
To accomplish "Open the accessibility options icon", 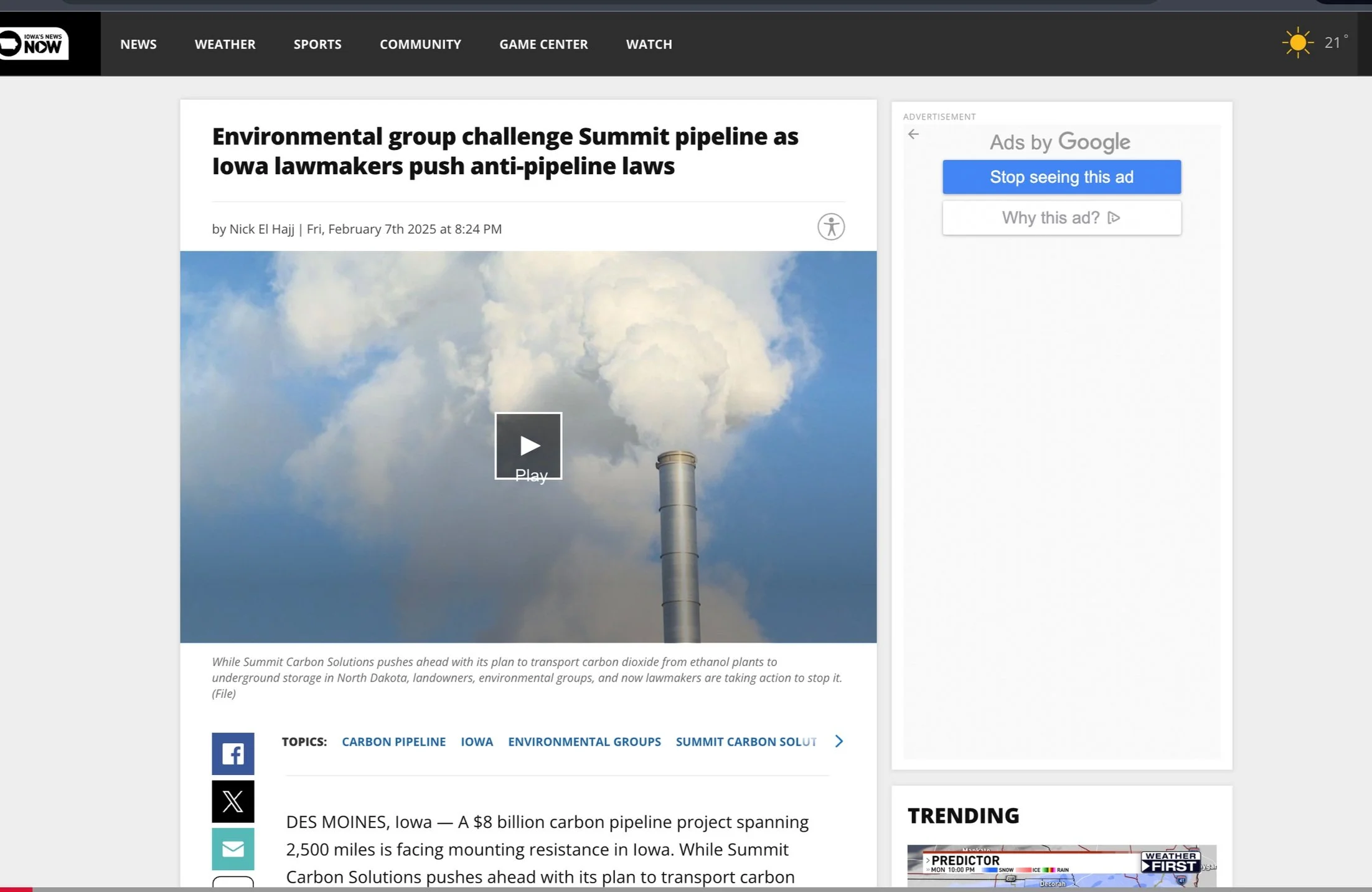I will click(x=830, y=227).
